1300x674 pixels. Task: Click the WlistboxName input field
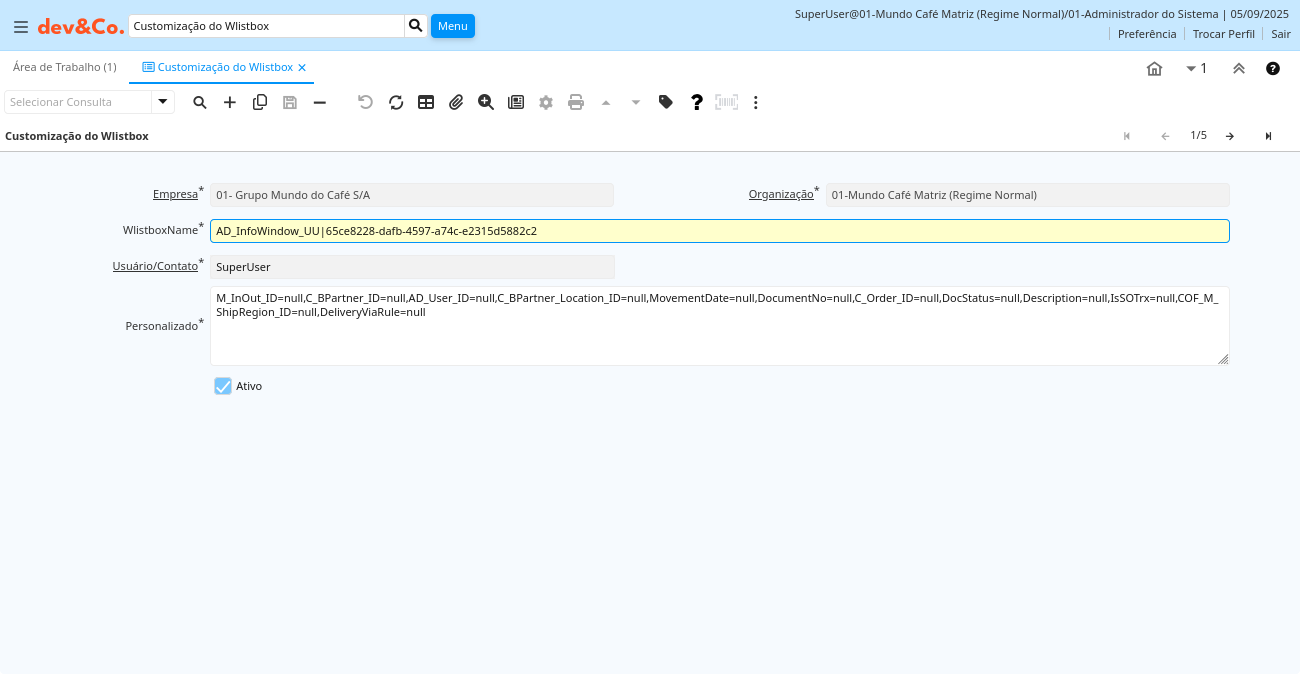point(719,231)
